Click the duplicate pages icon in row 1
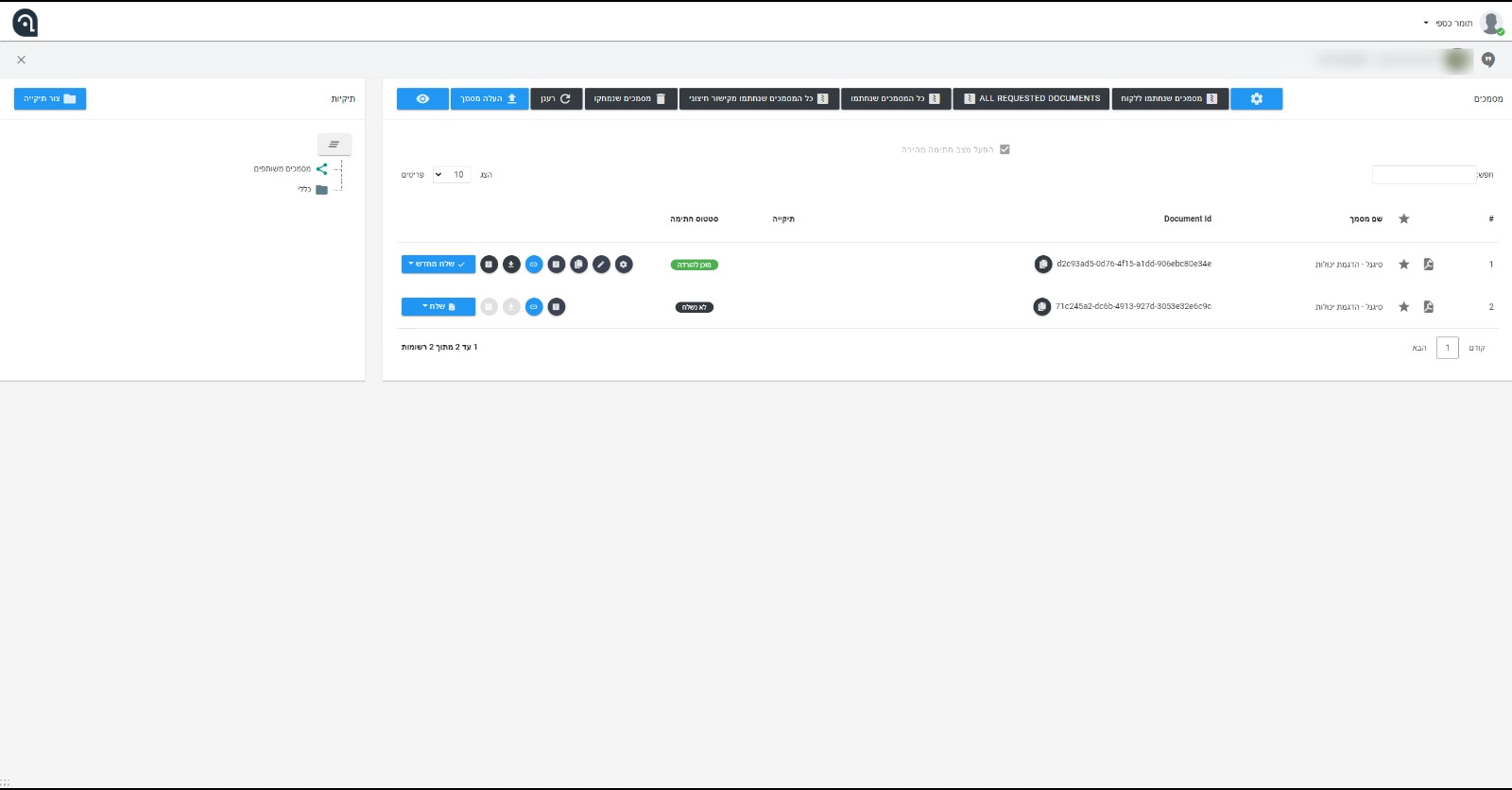The image size is (1512, 790). (x=578, y=265)
